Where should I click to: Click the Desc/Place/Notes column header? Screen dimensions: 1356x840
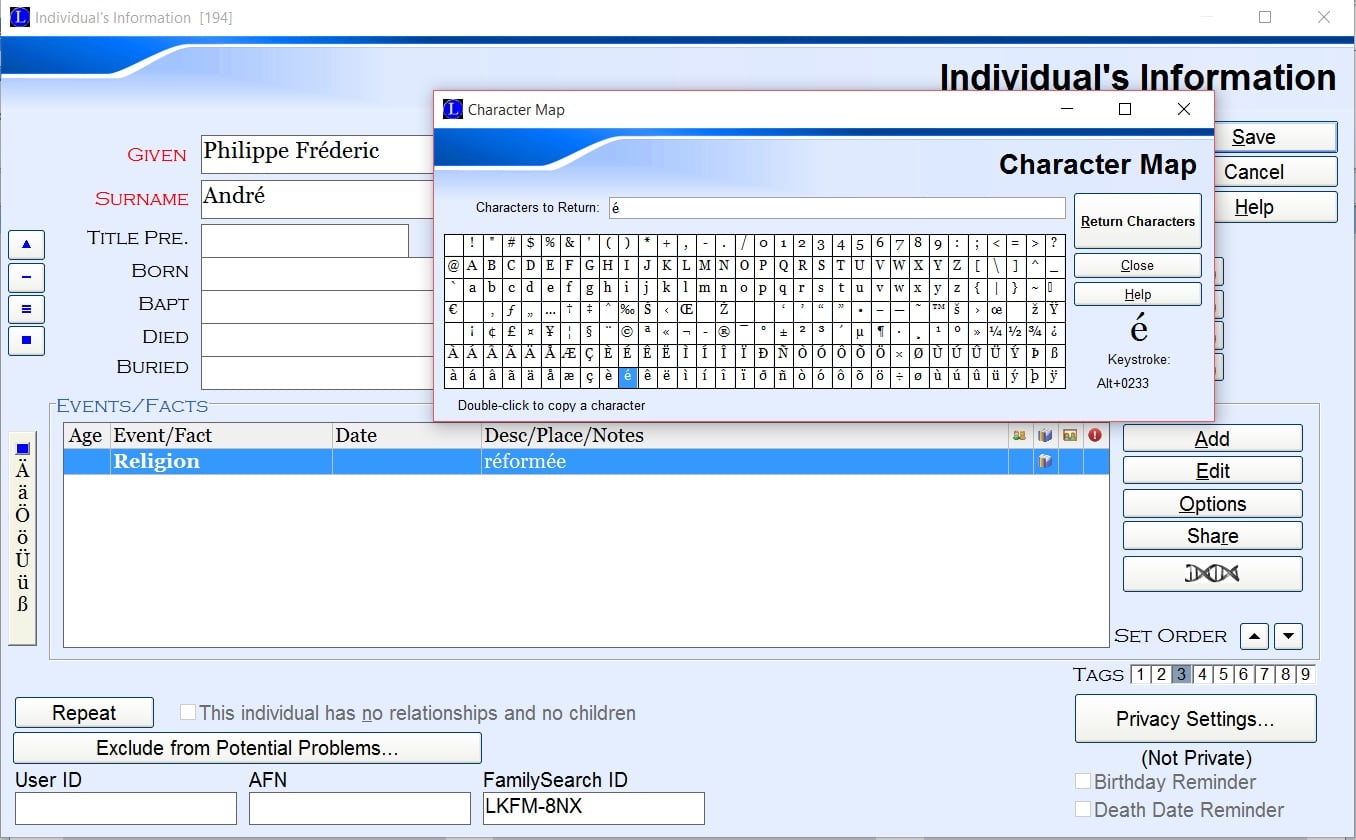click(x=744, y=435)
